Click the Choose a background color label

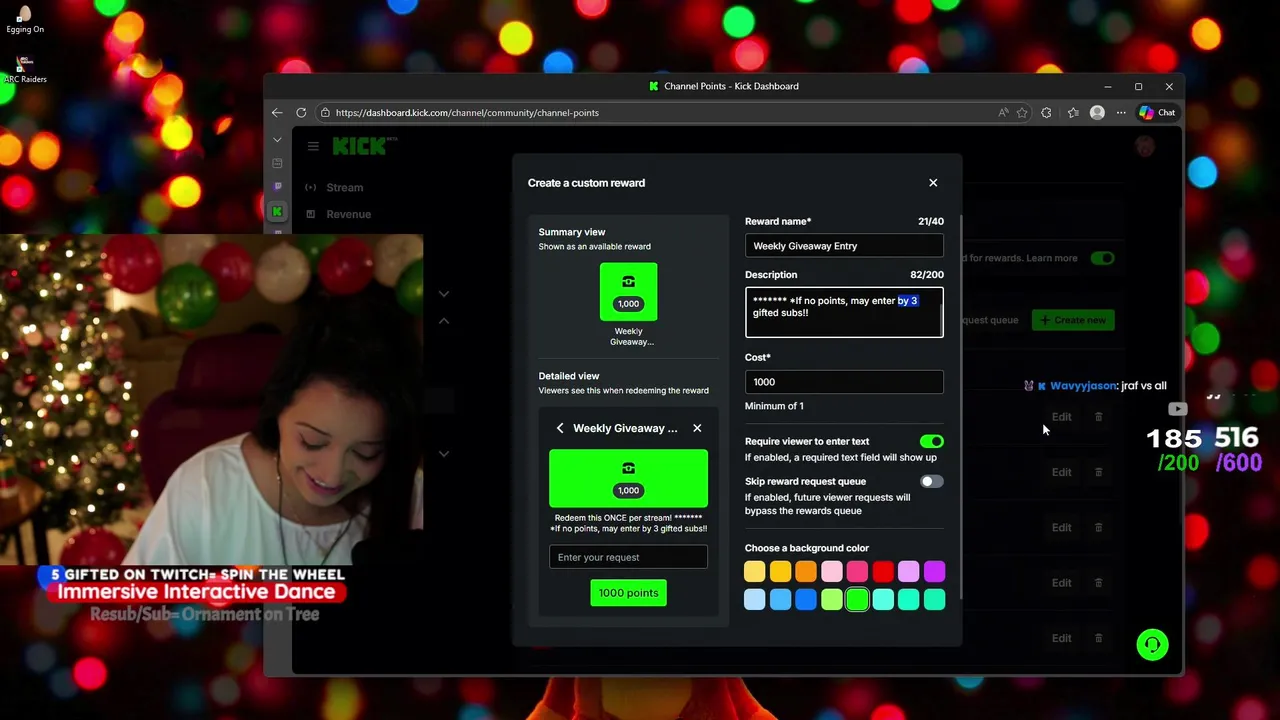807,548
